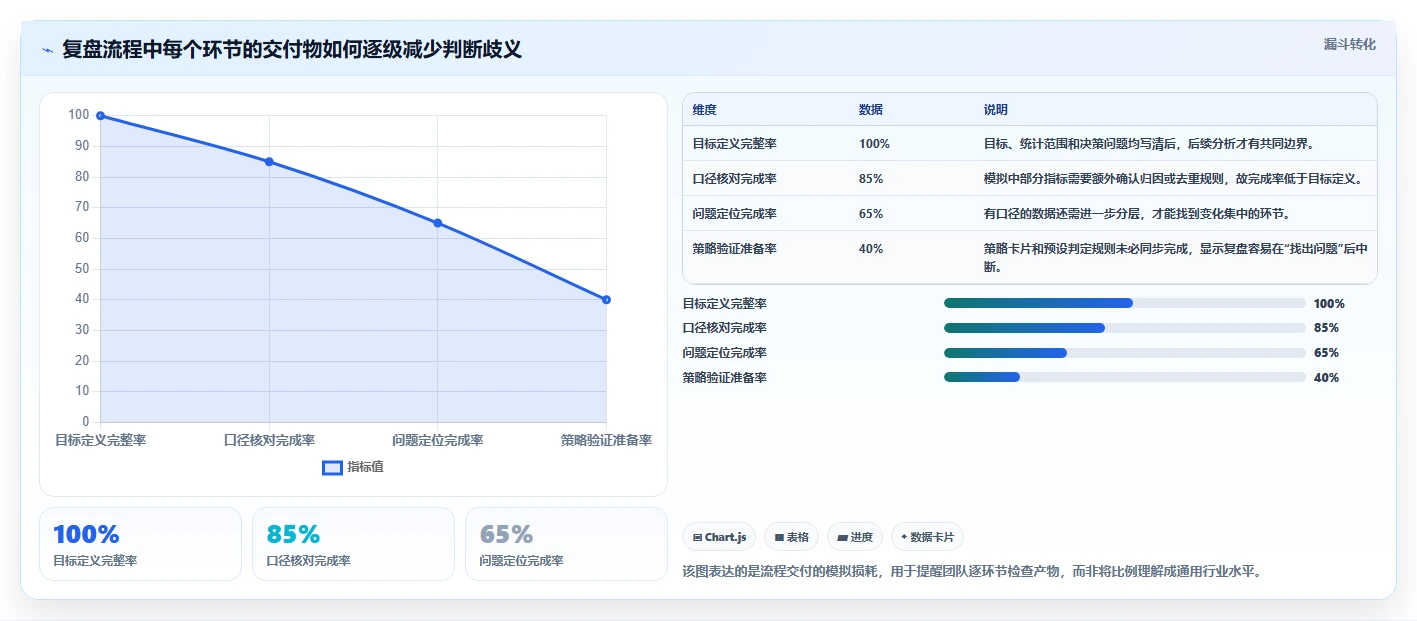Click the chart data point at 100
The image size is (1417, 621).
[x=100, y=116]
